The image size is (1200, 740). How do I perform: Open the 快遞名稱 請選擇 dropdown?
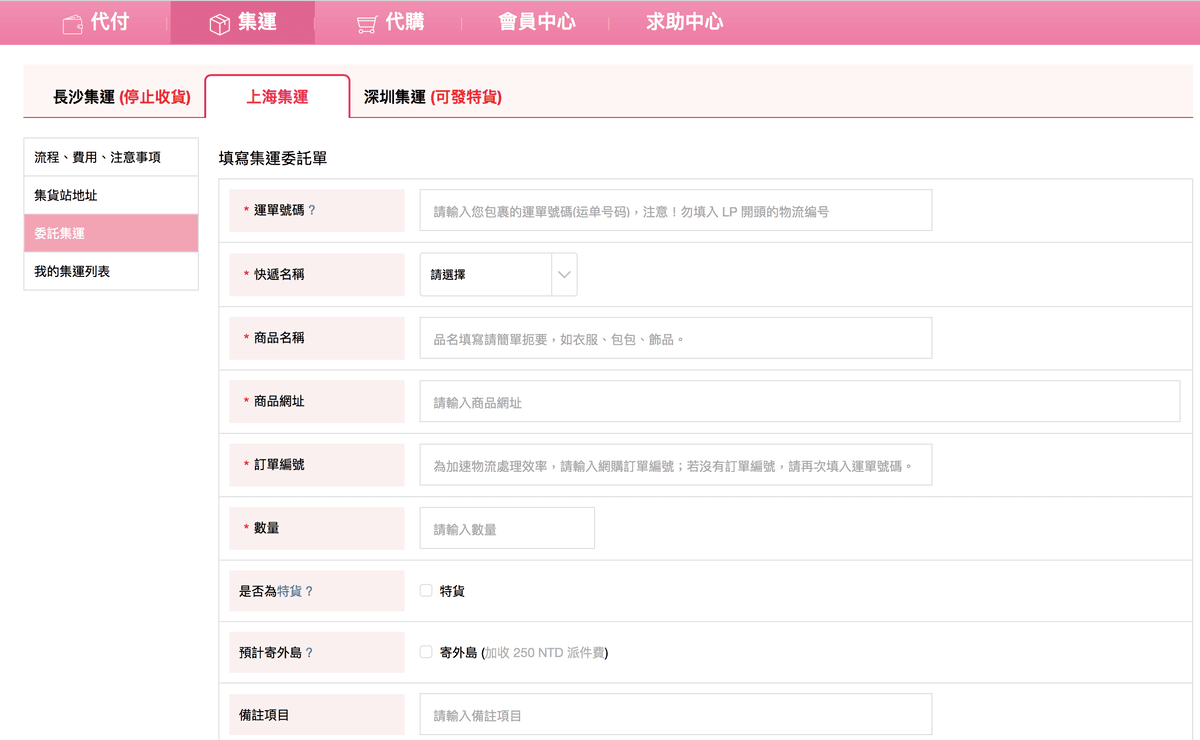point(486,275)
